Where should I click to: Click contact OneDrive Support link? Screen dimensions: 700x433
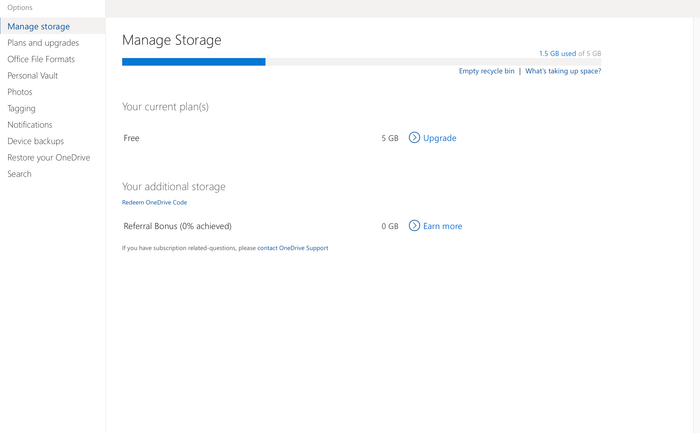click(293, 248)
